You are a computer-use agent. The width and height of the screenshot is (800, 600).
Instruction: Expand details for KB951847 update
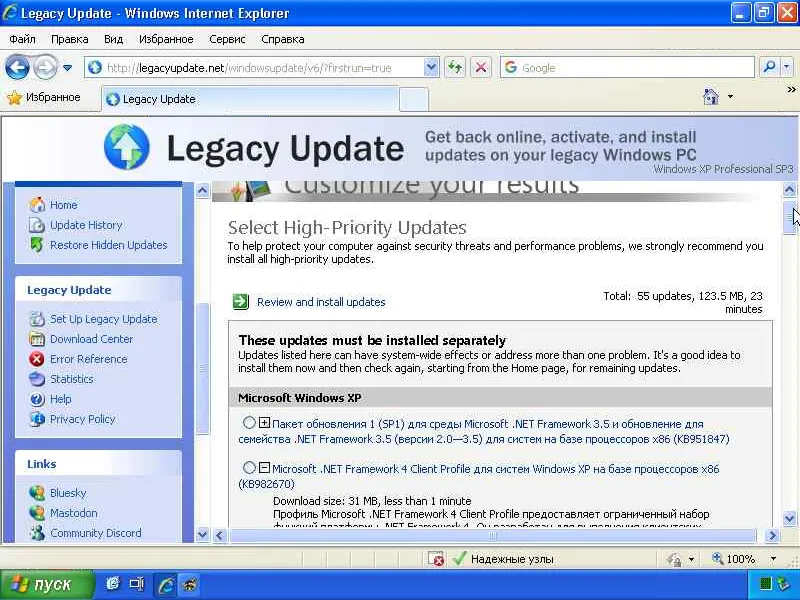(264, 423)
